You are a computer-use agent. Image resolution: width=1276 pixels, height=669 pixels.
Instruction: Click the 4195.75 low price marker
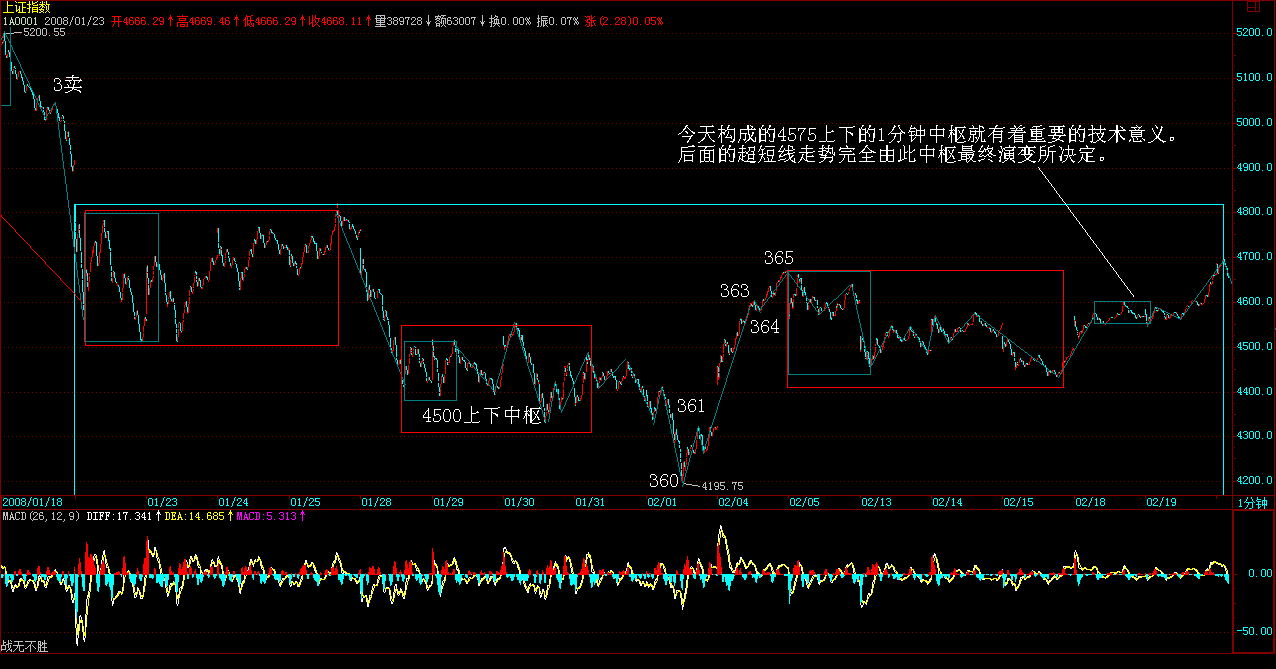pyautogui.click(x=722, y=486)
